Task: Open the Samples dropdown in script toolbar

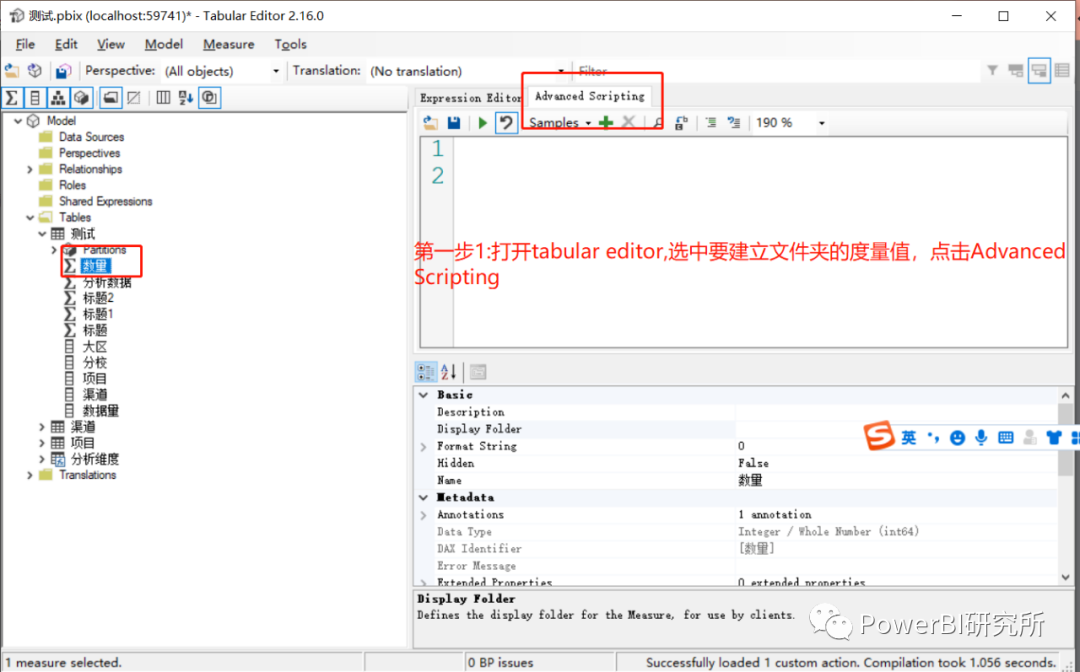Action: pyautogui.click(x=560, y=122)
